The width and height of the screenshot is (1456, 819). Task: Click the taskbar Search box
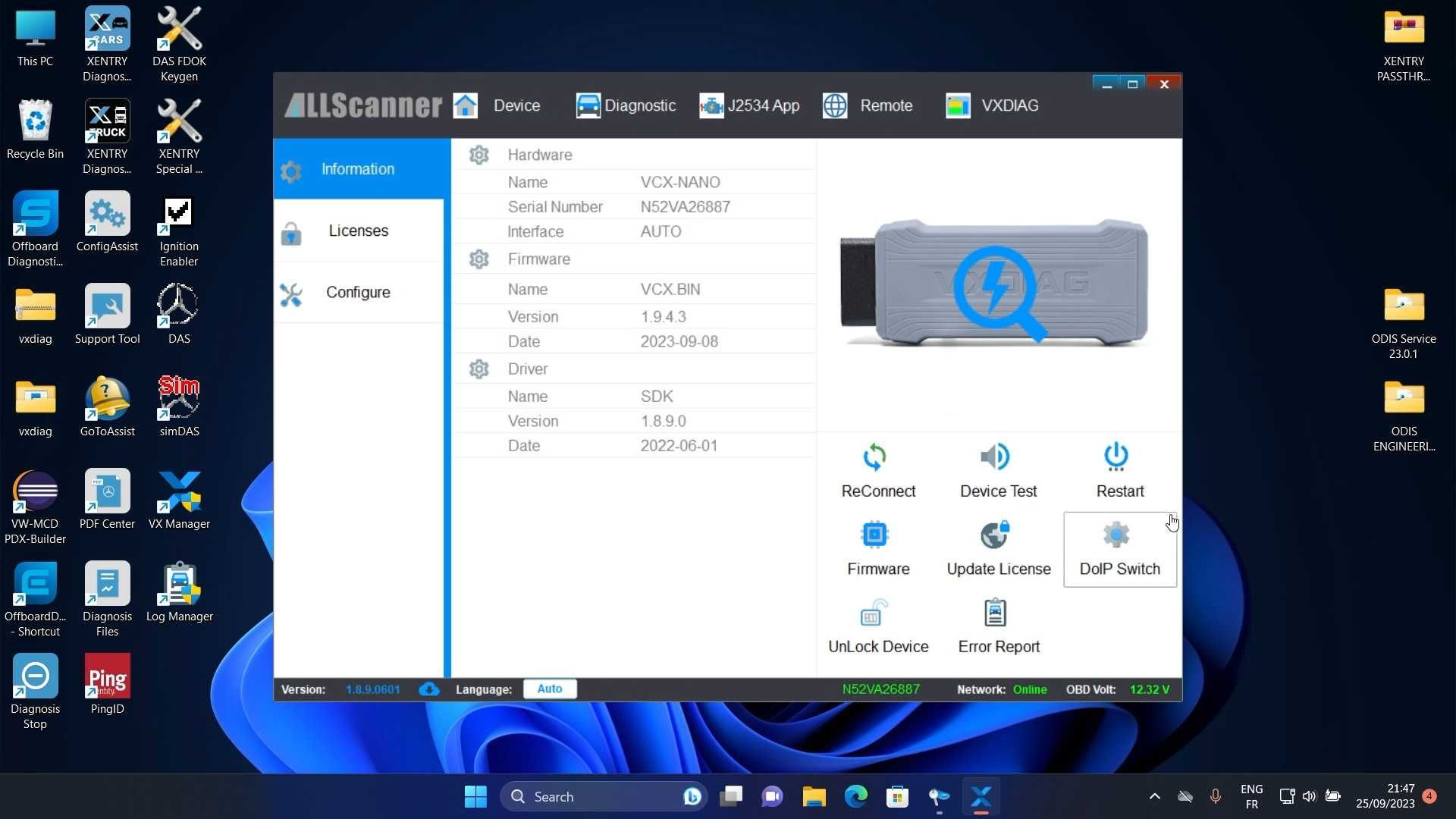(x=604, y=796)
